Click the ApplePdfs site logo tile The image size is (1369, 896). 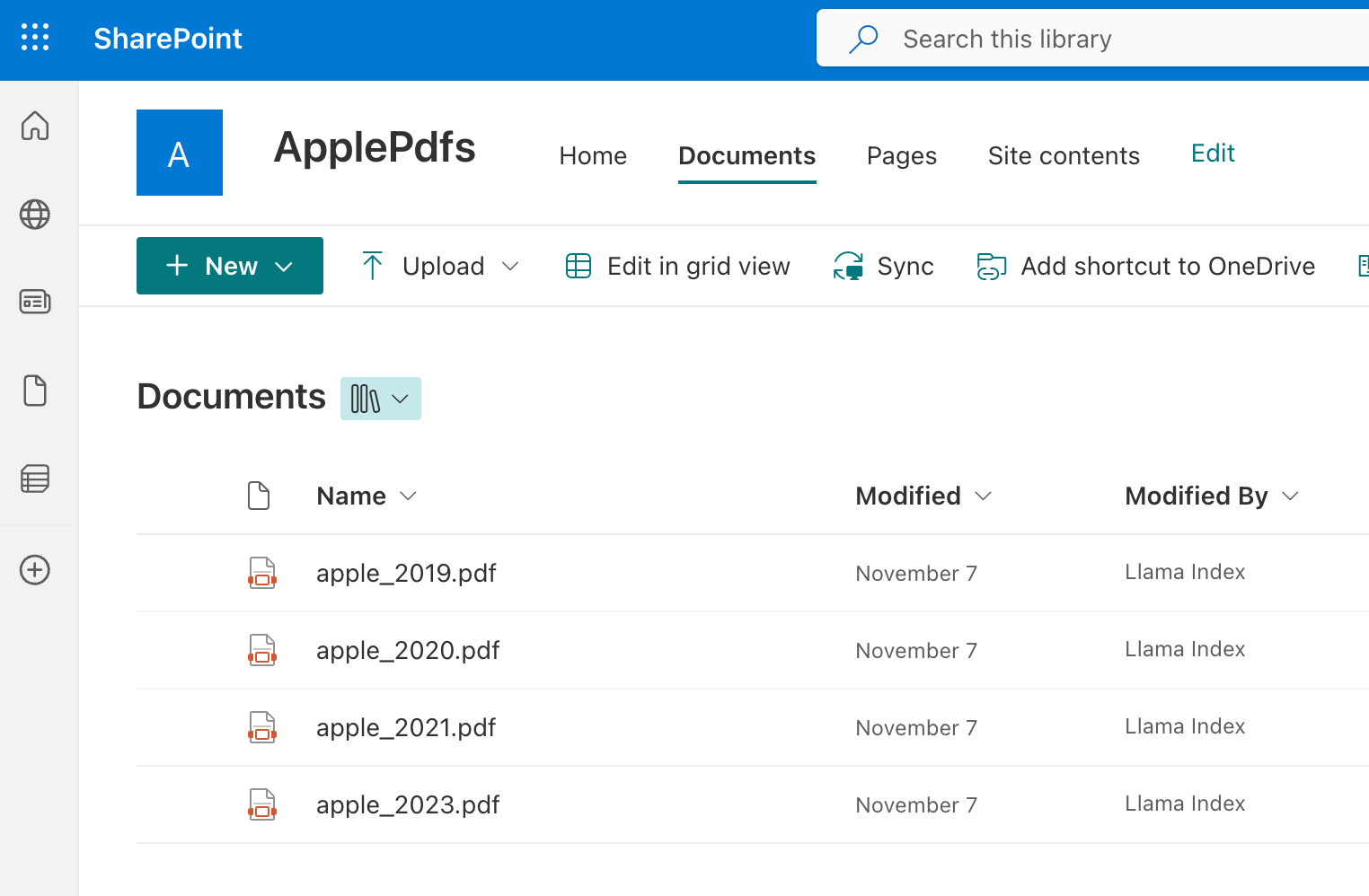pos(180,153)
